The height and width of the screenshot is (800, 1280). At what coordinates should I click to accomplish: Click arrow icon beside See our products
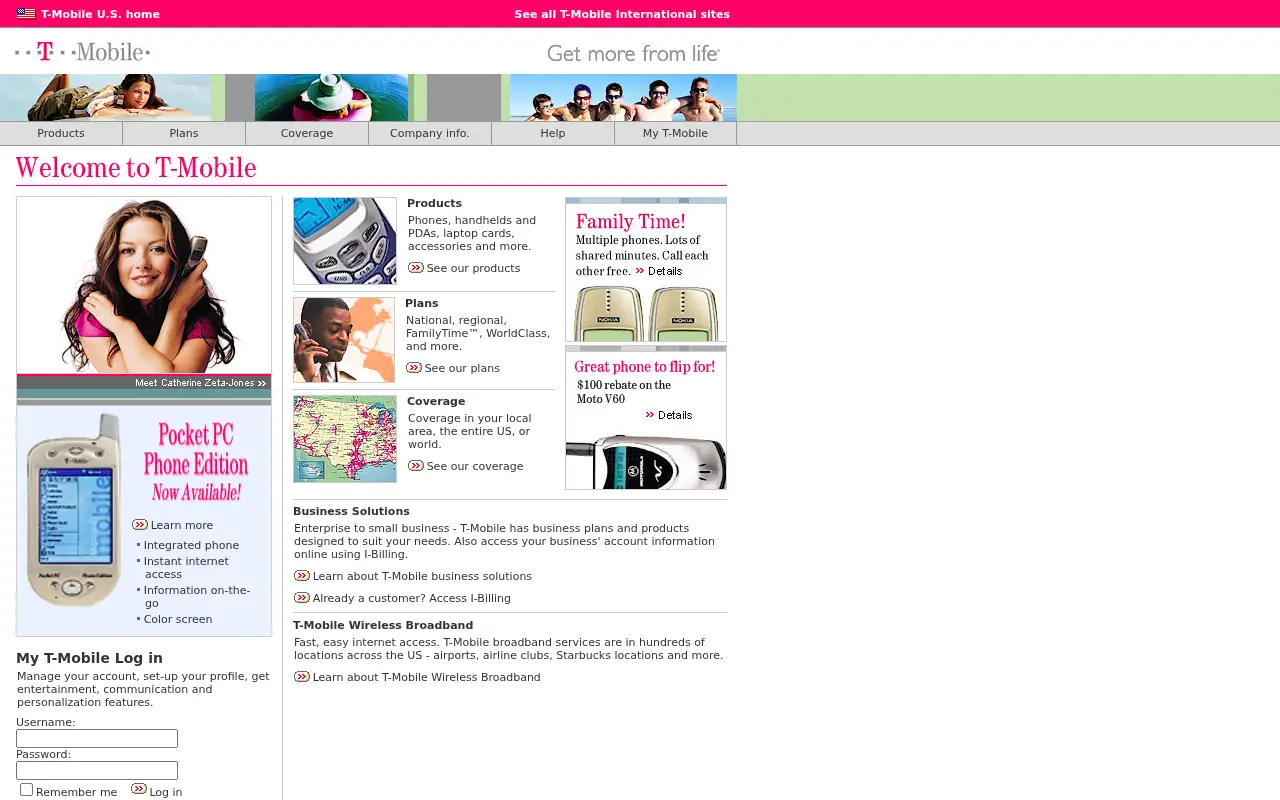(x=416, y=268)
